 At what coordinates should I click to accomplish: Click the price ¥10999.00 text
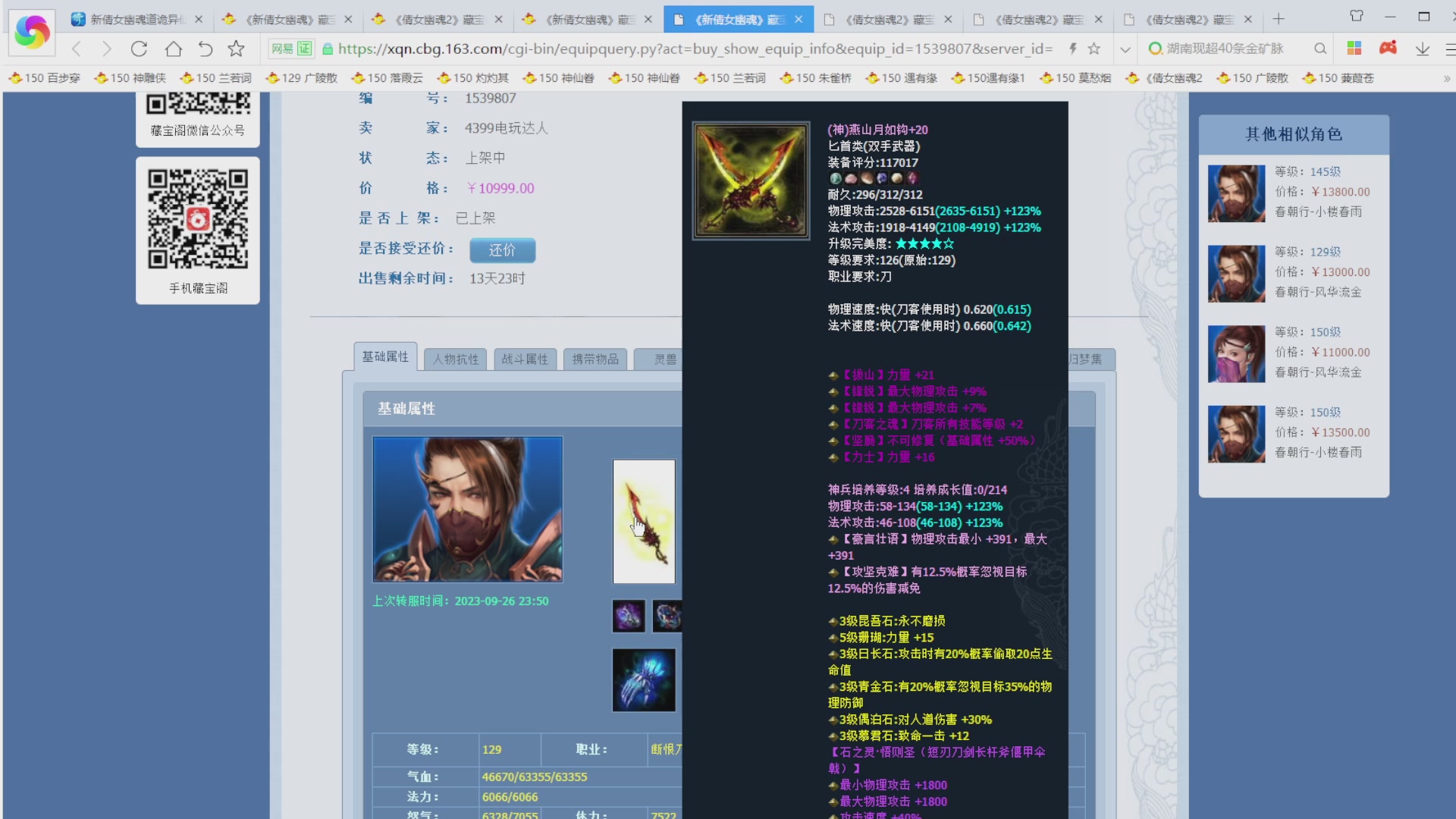500,188
